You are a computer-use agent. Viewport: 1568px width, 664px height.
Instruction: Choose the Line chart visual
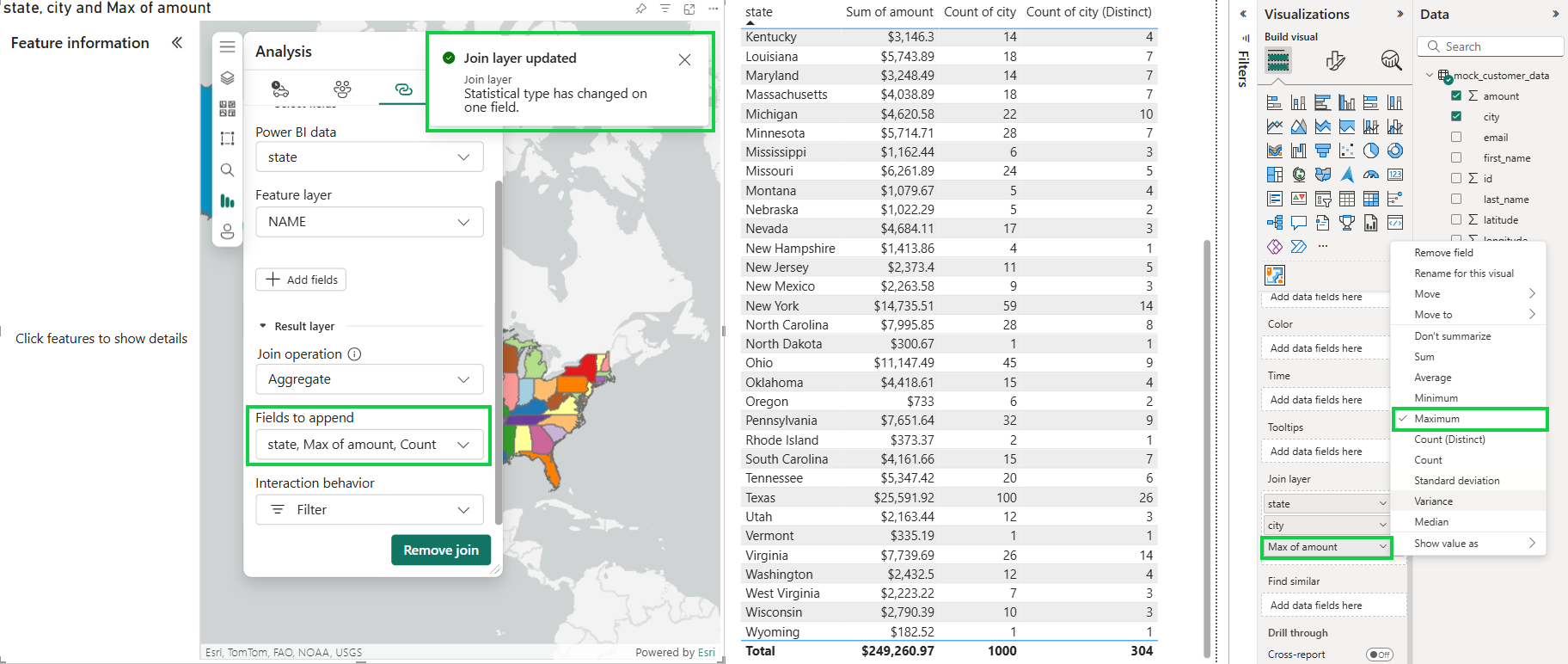tap(1275, 127)
